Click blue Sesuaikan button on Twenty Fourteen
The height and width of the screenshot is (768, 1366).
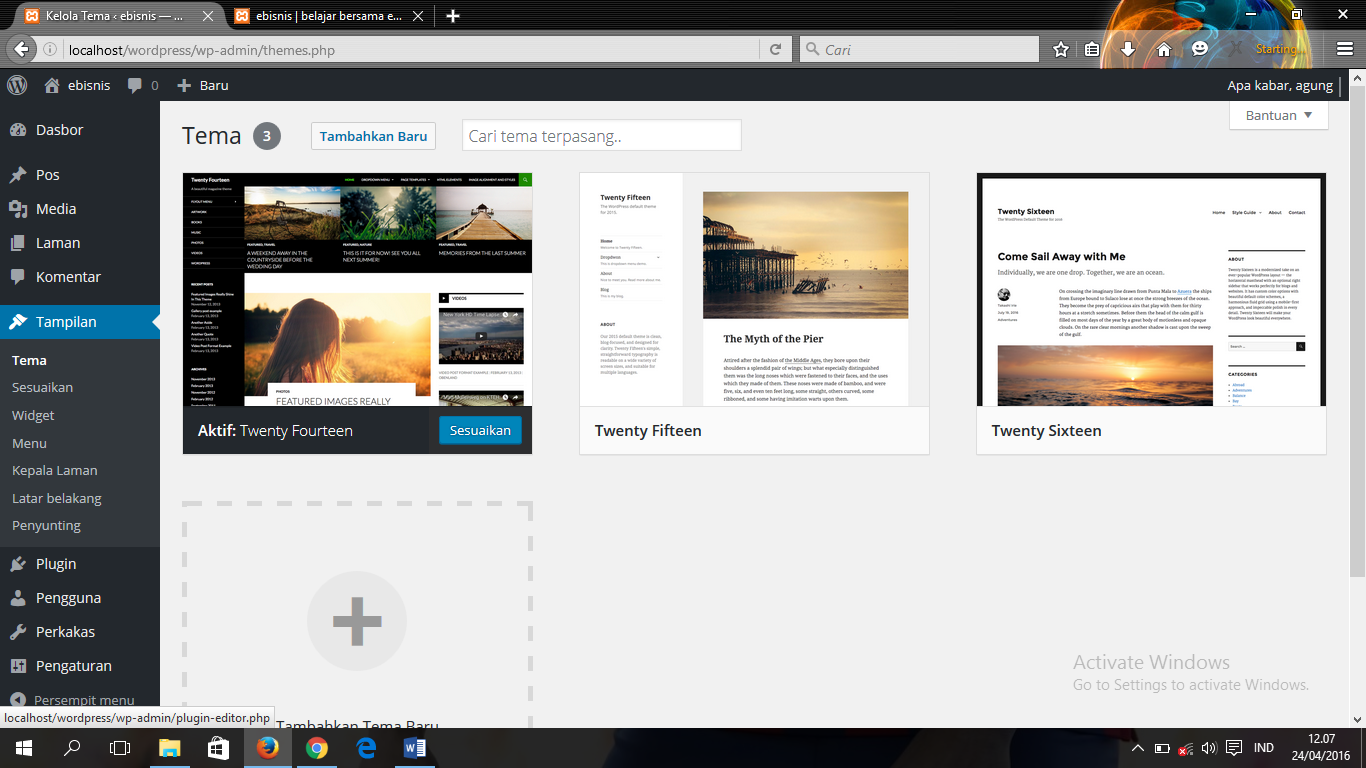pyautogui.click(x=480, y=431)
